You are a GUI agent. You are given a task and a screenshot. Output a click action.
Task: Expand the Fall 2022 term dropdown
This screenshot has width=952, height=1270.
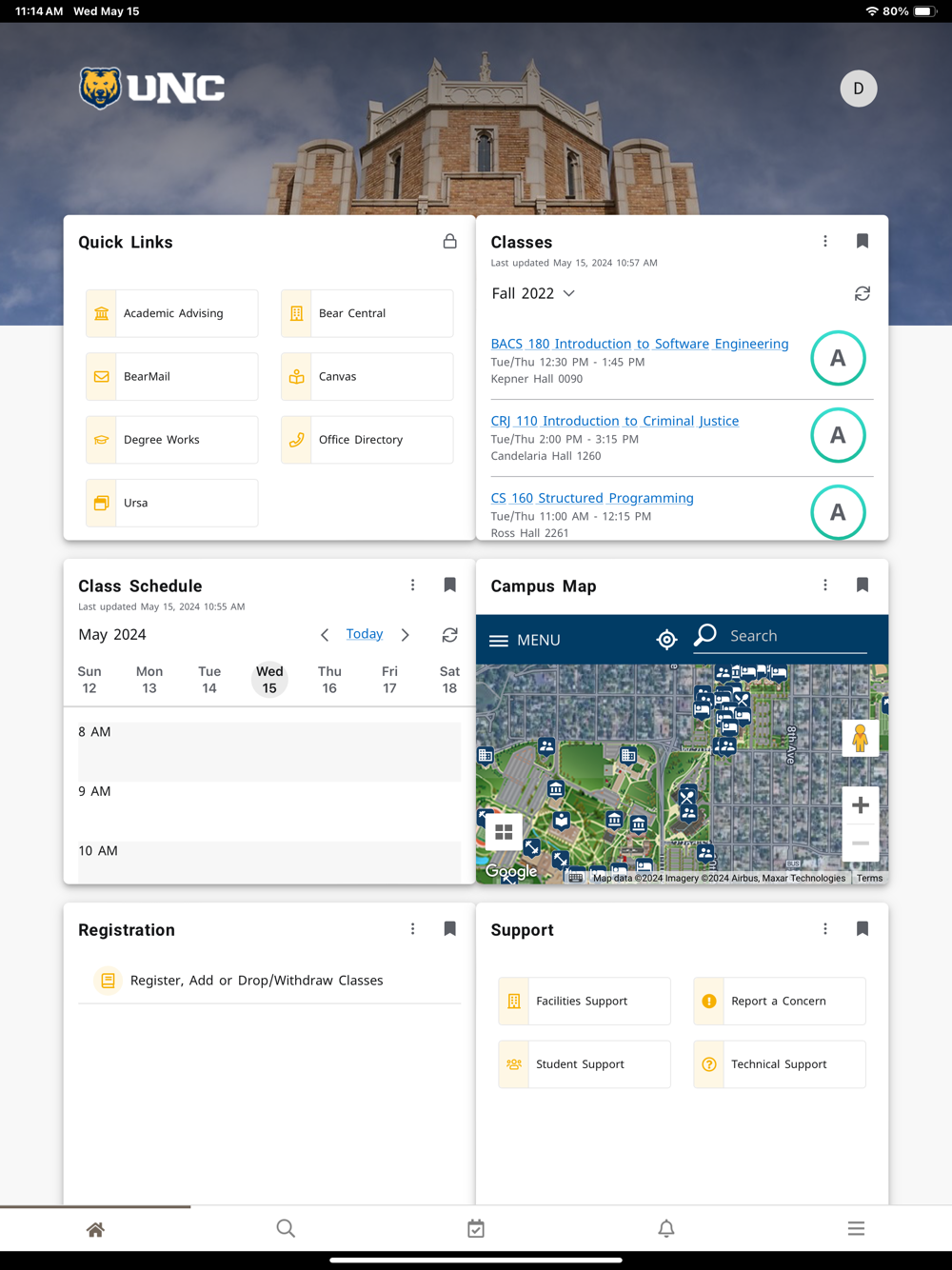pos(533,293)
